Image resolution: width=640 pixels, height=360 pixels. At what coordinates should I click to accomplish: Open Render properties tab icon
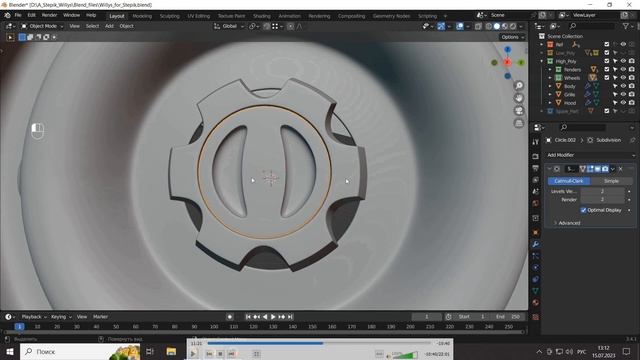coord(536,156)
